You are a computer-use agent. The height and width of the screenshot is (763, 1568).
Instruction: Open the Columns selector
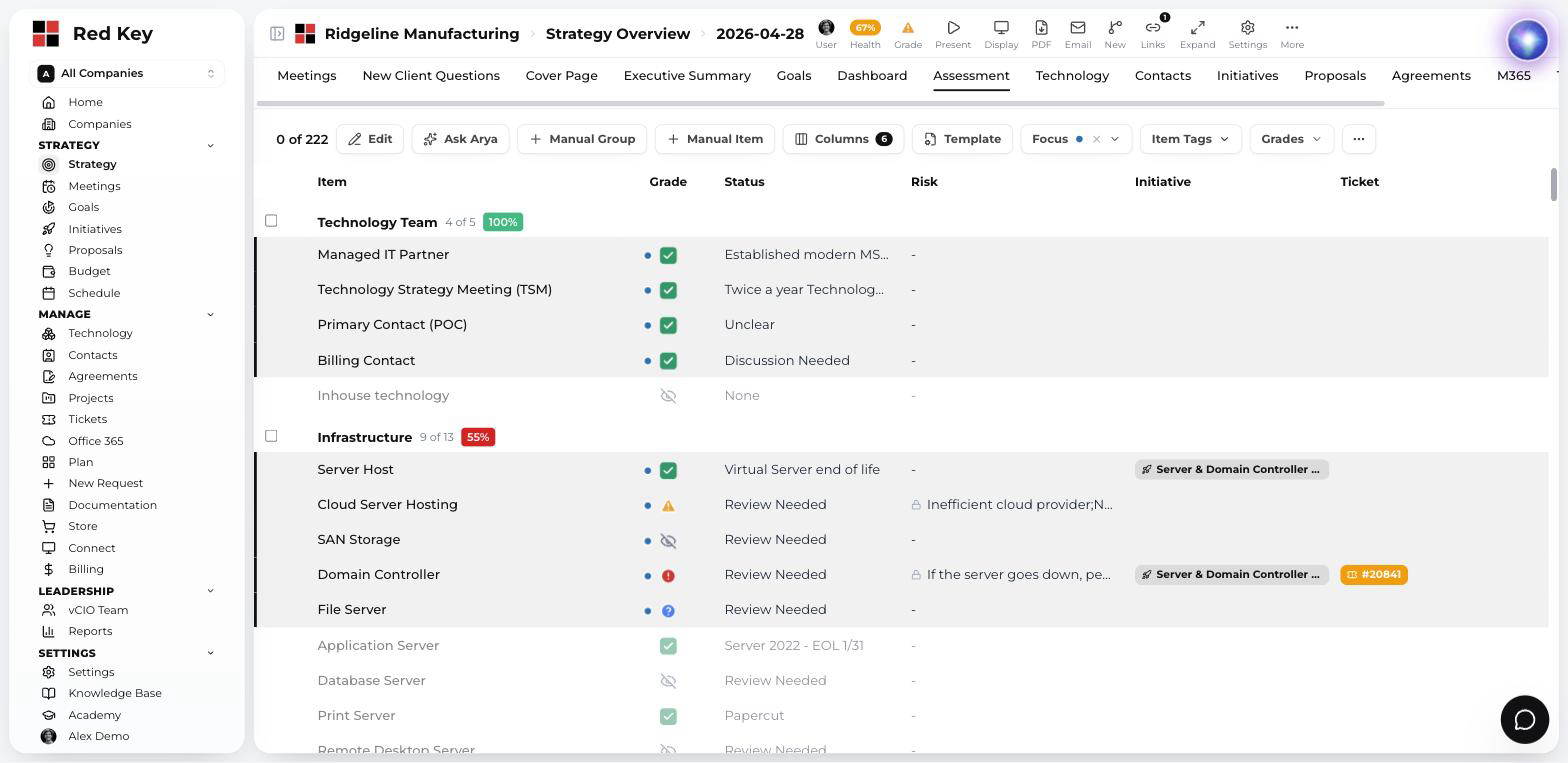[x=843, y=139]
